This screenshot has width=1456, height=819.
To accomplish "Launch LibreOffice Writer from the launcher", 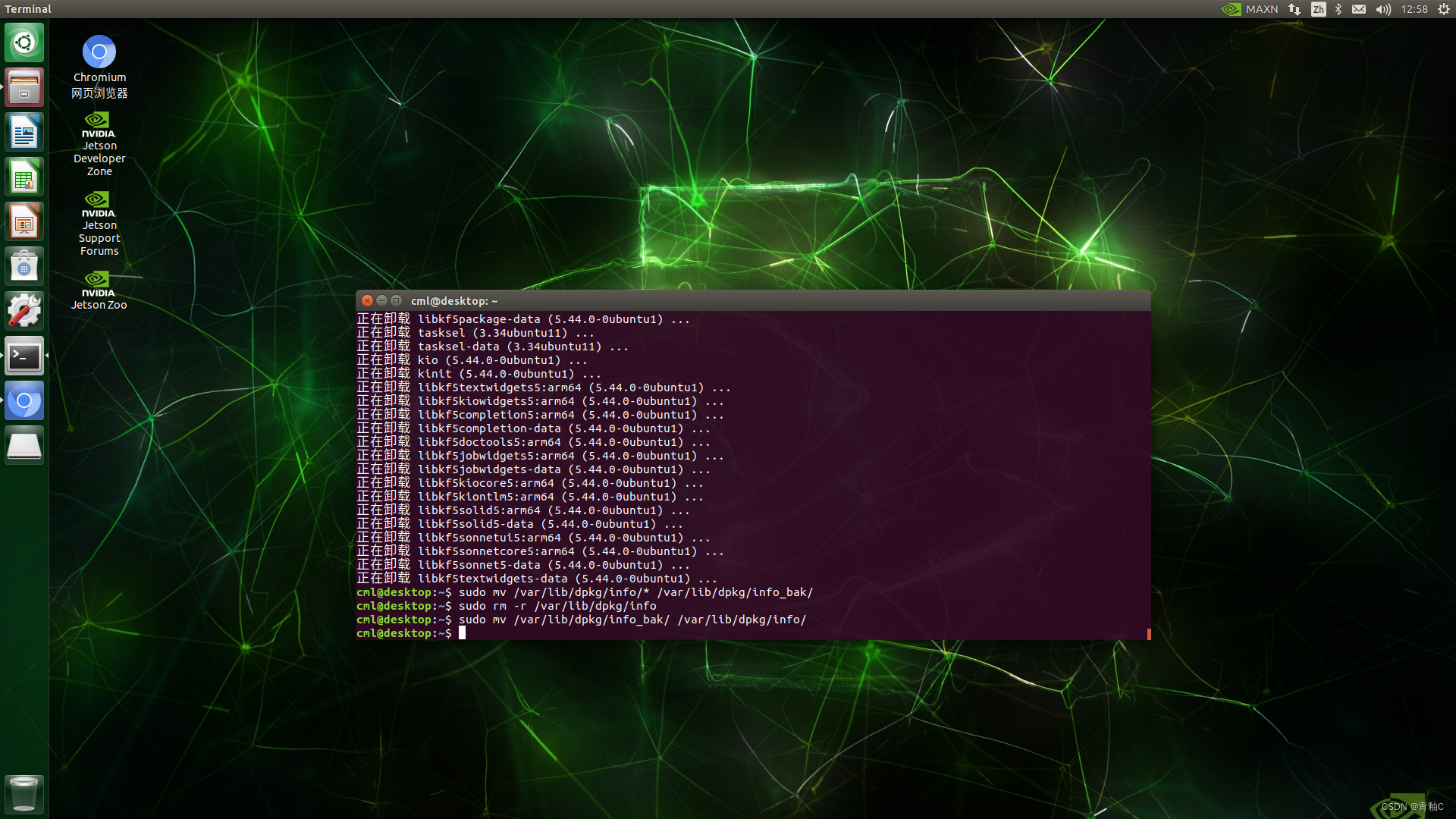I will click(24, 132).
